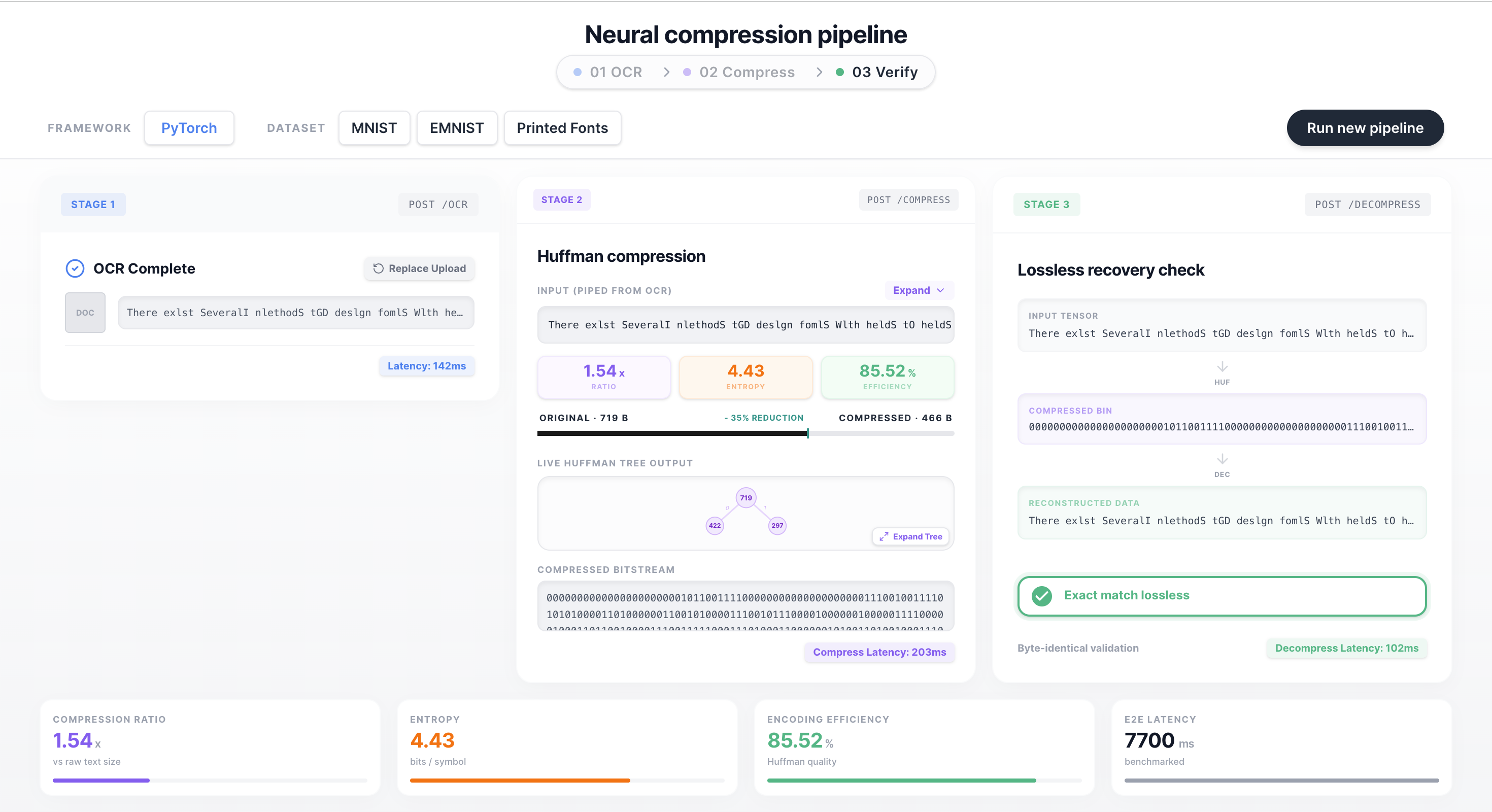Select the EMNIST dataset option
The height and width of the screenshot is (812, 1492).
456,128
